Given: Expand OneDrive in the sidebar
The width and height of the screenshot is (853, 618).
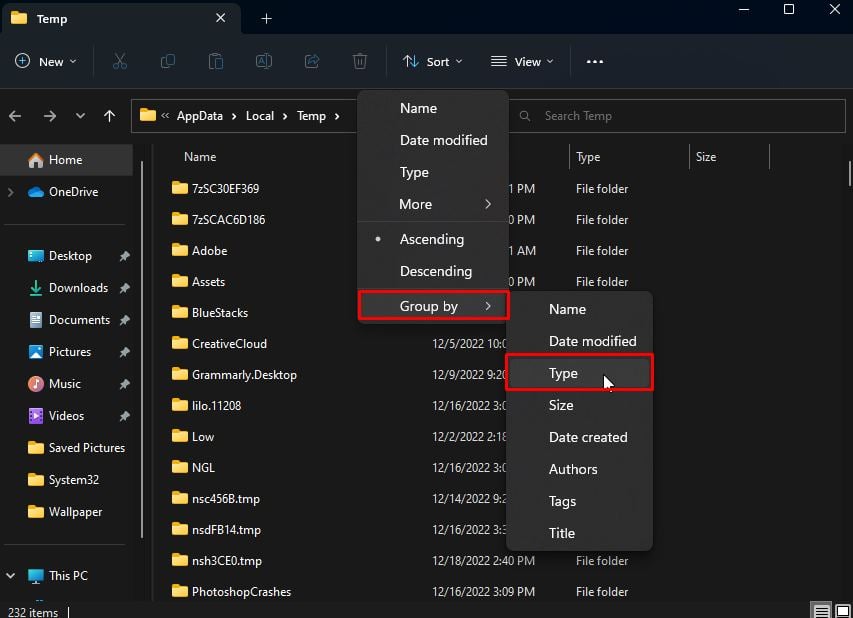Looking at the screenshot, I should (10, 191).
